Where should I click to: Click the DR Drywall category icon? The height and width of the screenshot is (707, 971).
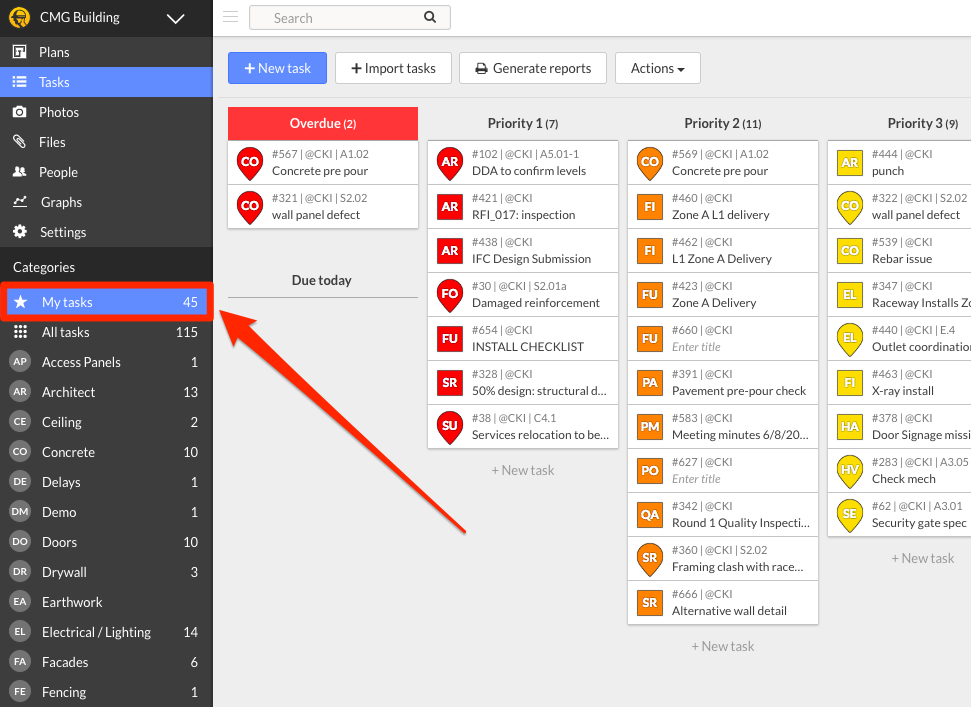pyautogui.click(x=20, y=572)
